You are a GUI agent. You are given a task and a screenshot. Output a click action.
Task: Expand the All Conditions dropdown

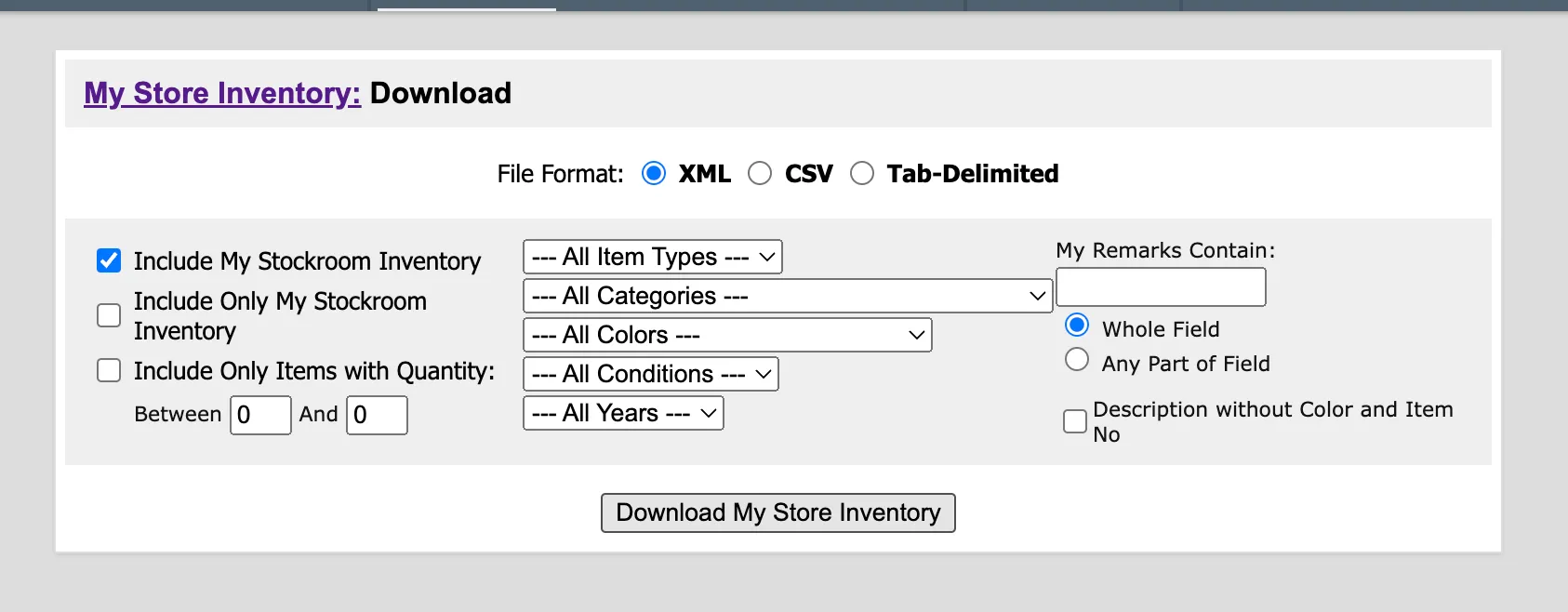(x=651, y=374)
